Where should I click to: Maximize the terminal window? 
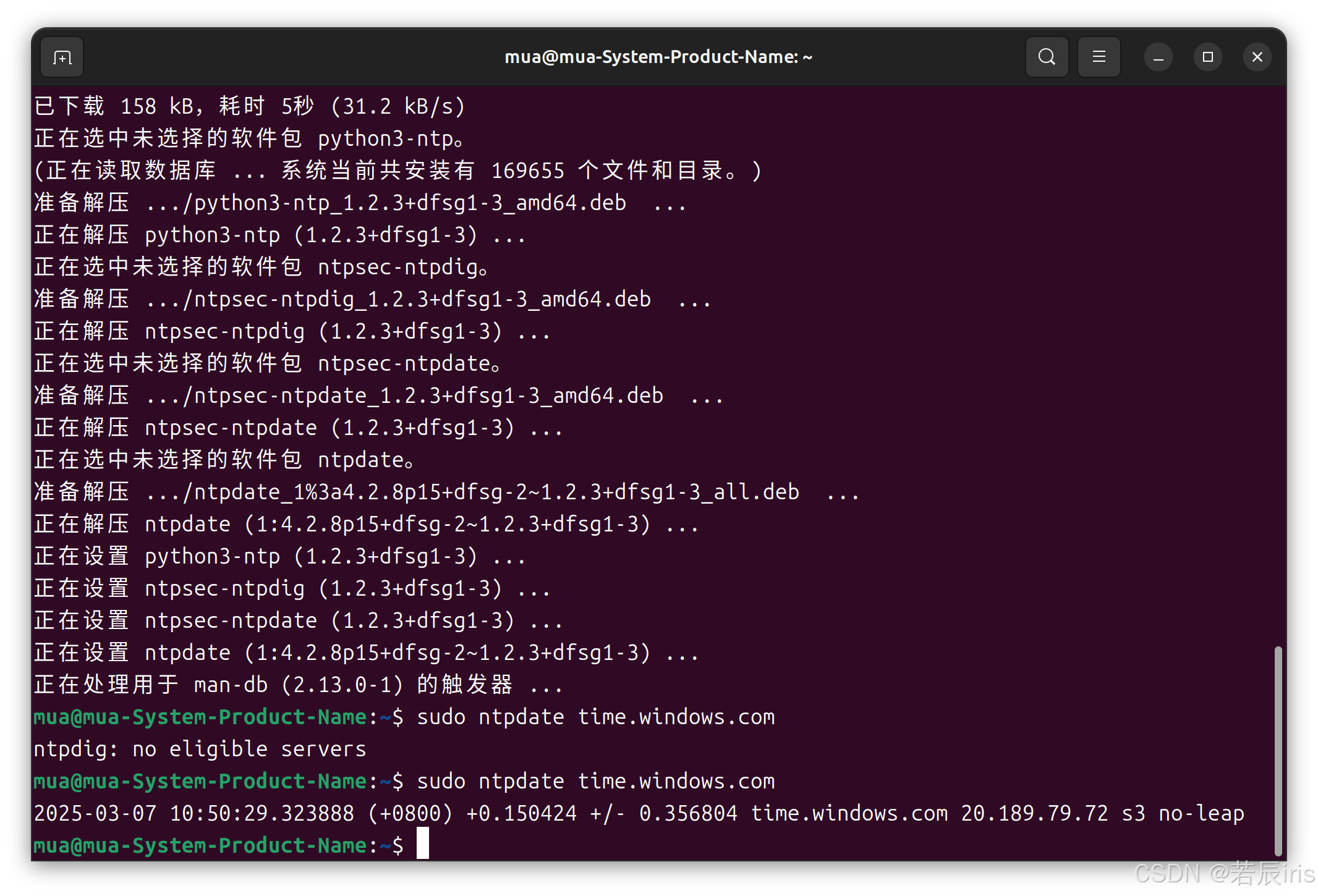(1207, 57)
